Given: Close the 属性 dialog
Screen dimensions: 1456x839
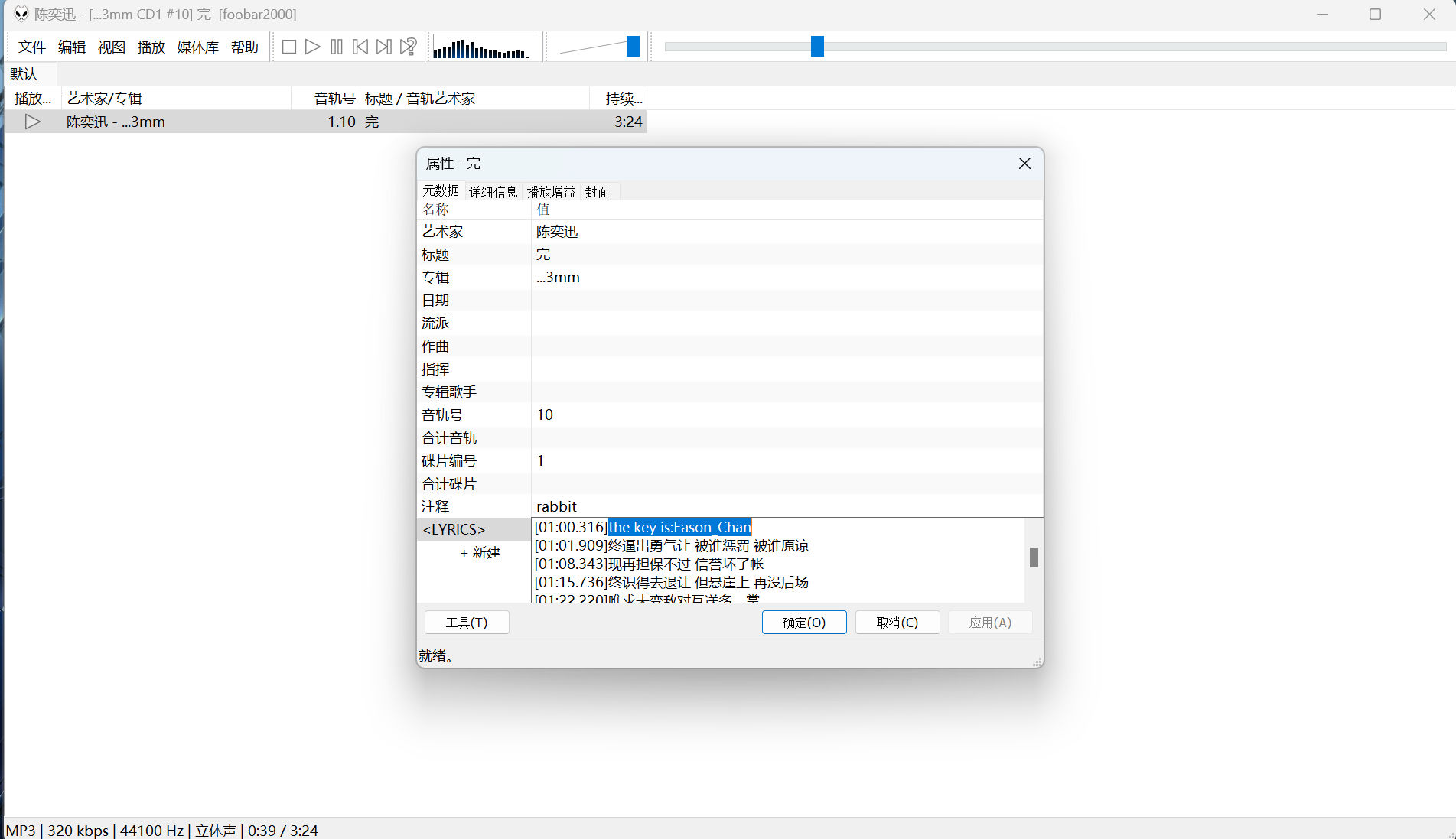Looking at the screenshot, I should point(1024,164).
